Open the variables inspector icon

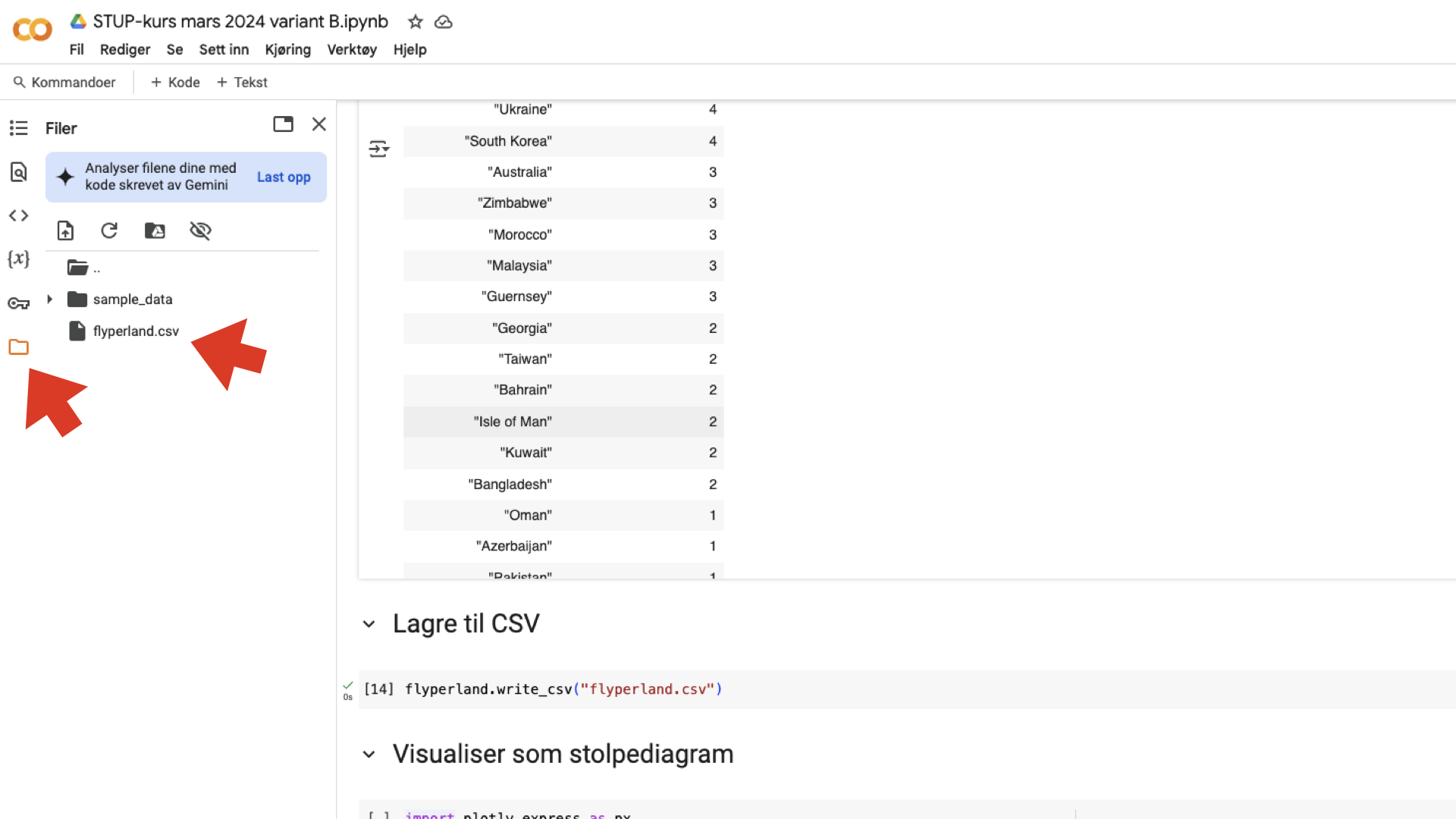point(18,259)
